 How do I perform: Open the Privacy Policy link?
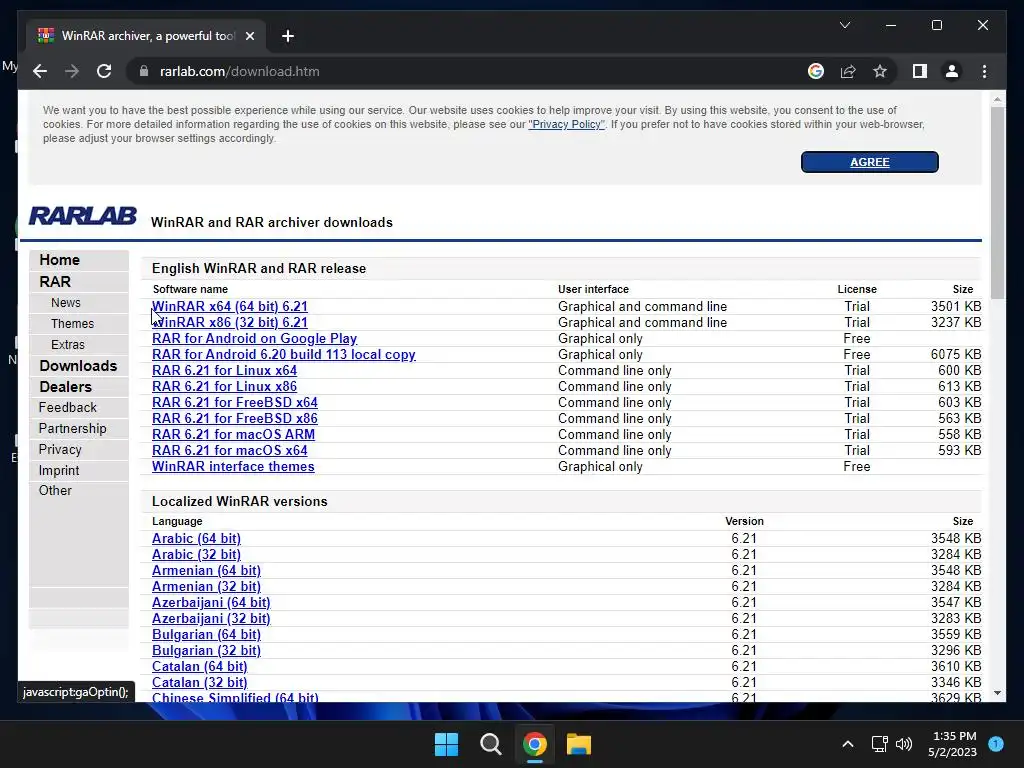click(x=566, y=124)
